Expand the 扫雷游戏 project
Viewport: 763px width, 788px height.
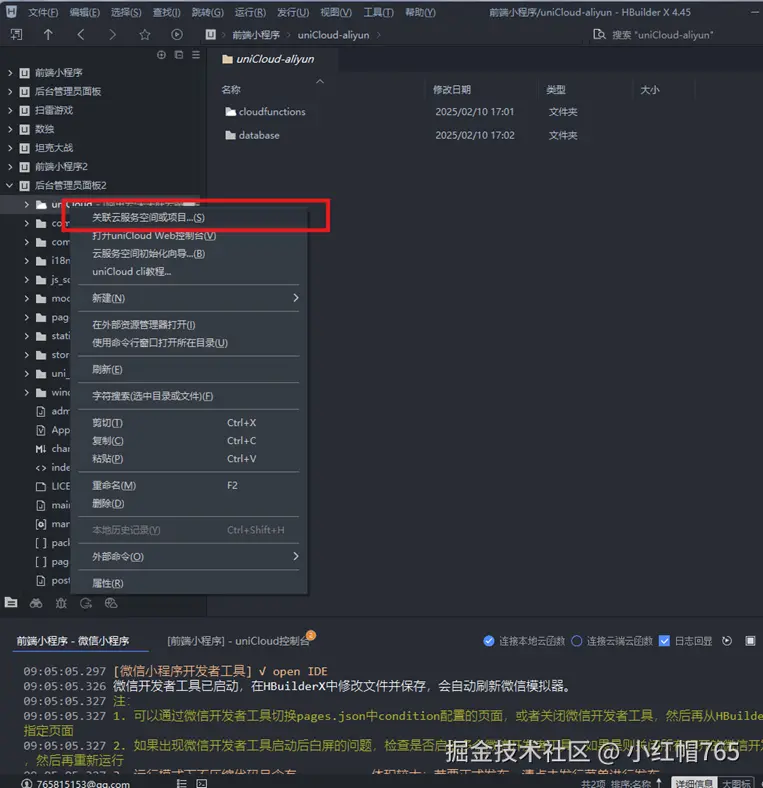pos(10,110)
